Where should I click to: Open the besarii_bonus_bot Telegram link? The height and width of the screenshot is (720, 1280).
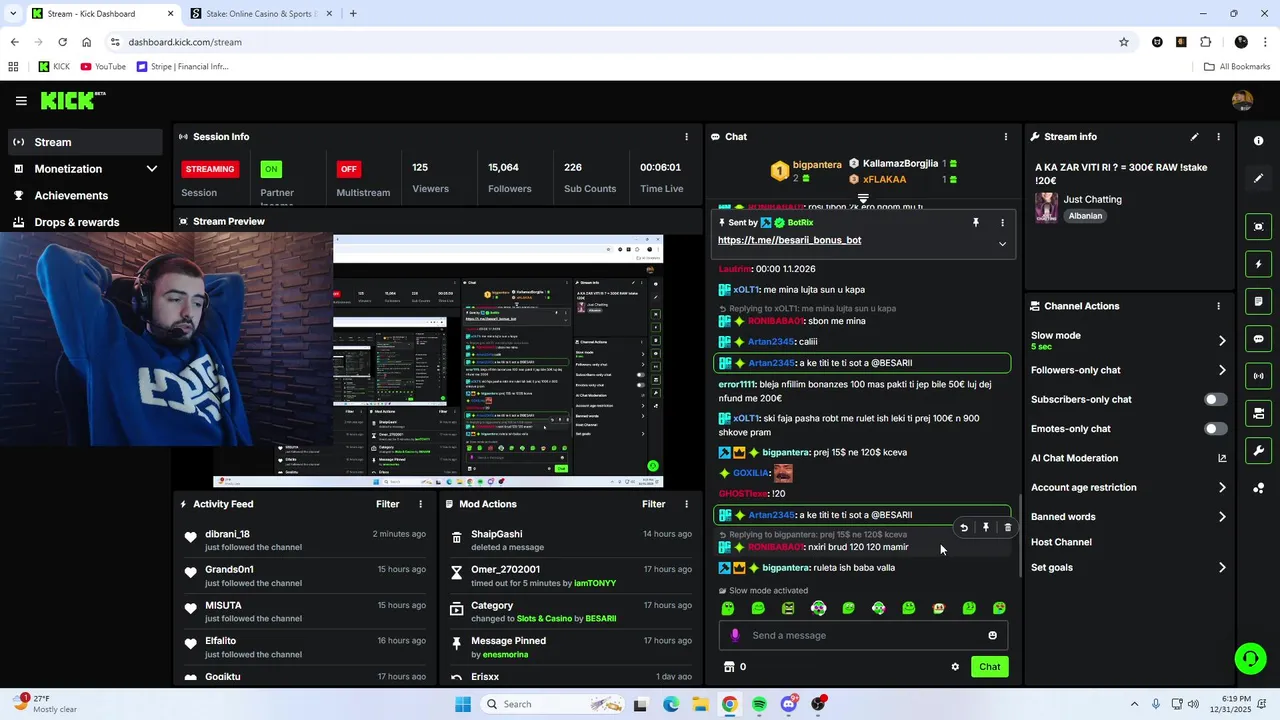coord(789,240)
